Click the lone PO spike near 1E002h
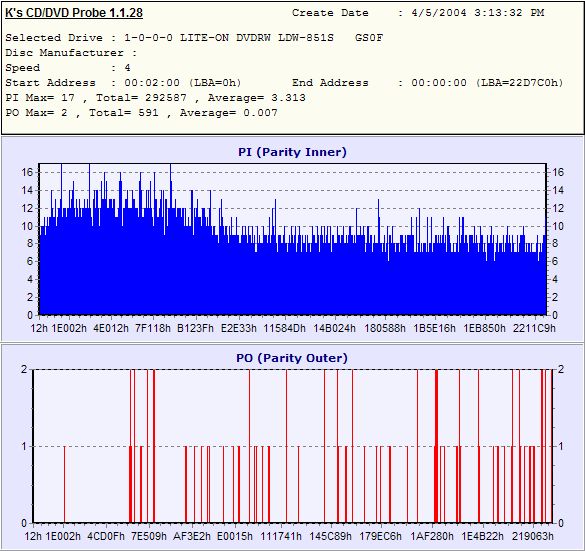The width and height of the screenshot is (585, 551). (x=64, y=484)
